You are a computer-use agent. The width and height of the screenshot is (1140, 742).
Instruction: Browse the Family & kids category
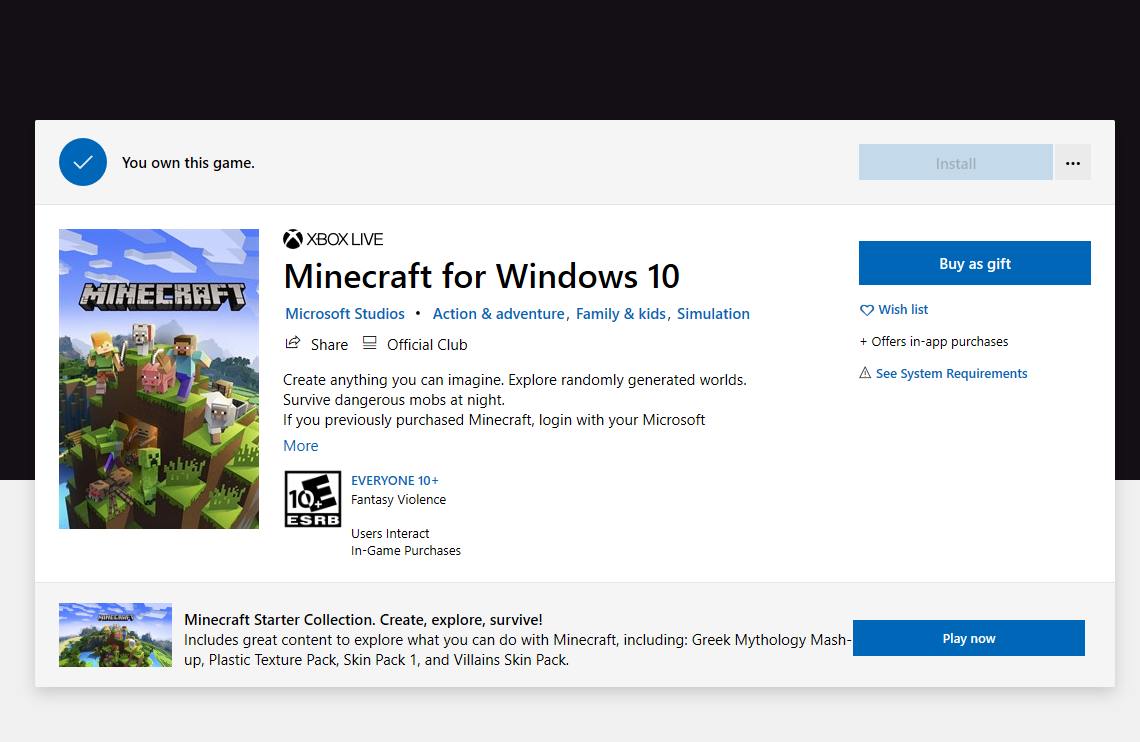pos(621,314)
